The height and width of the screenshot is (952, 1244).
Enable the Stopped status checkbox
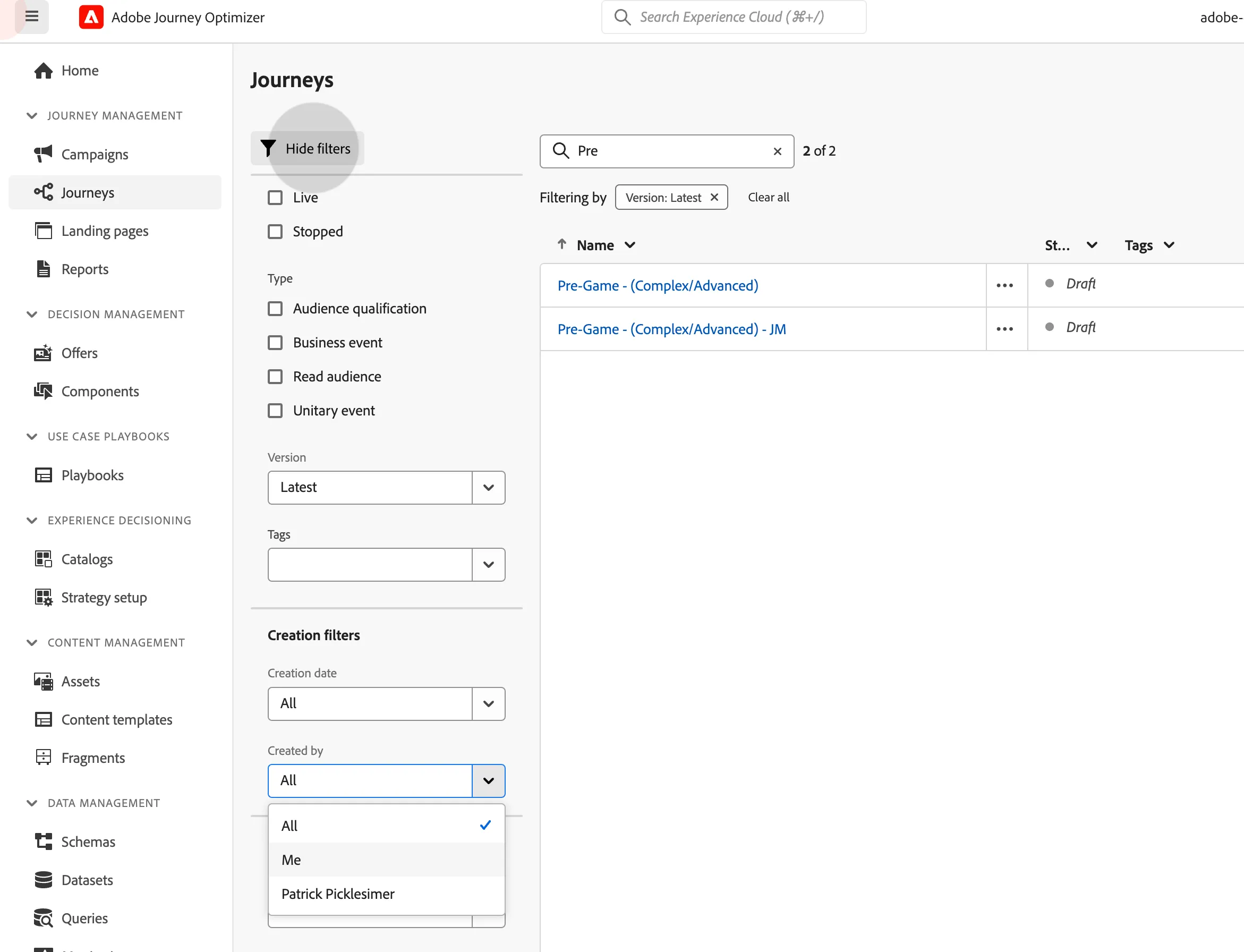275,232
